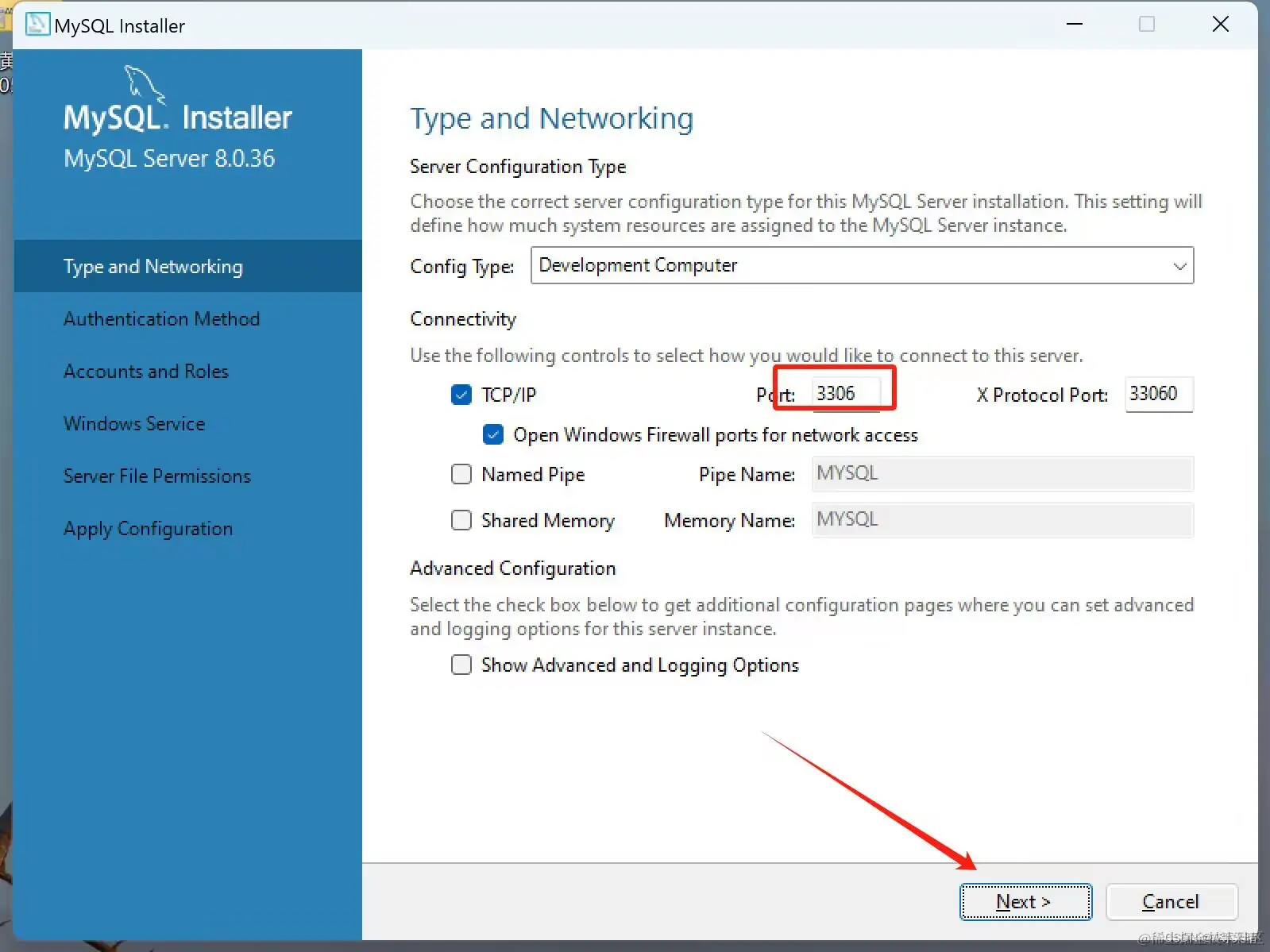Toggle Open Windows Firewall ports checkbox
Image resolution: width=1270 pixels, height=952 pixels.
[x=493, y=434]
